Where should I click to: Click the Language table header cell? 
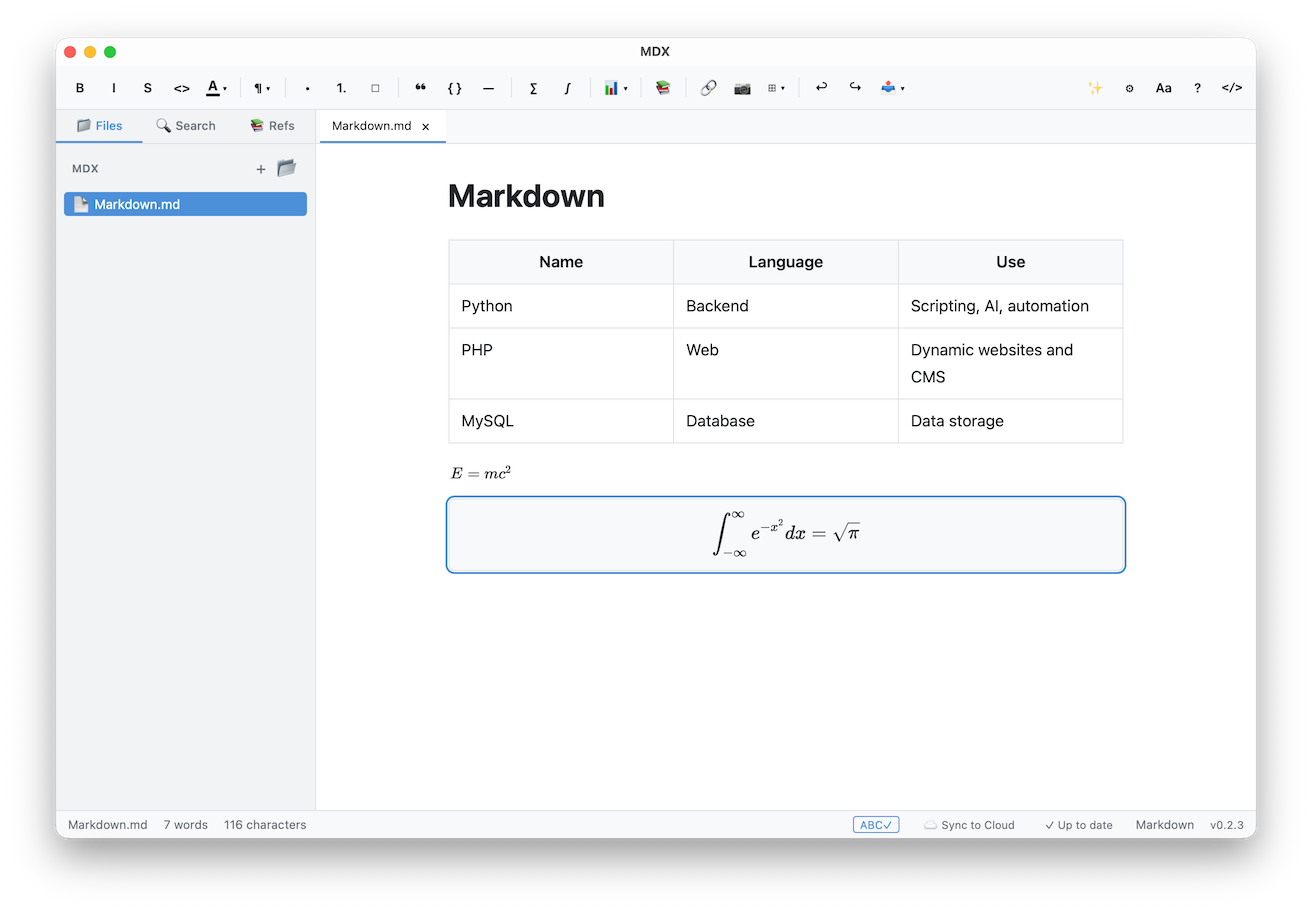click(x=786, y=262)
